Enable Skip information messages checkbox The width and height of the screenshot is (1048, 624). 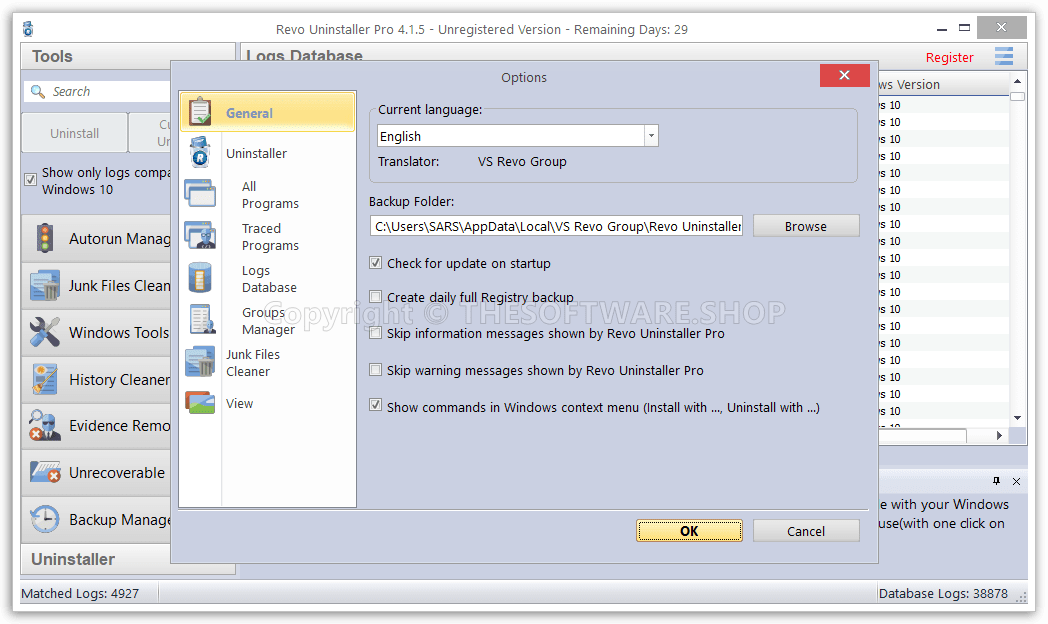[x=376, y=333]
